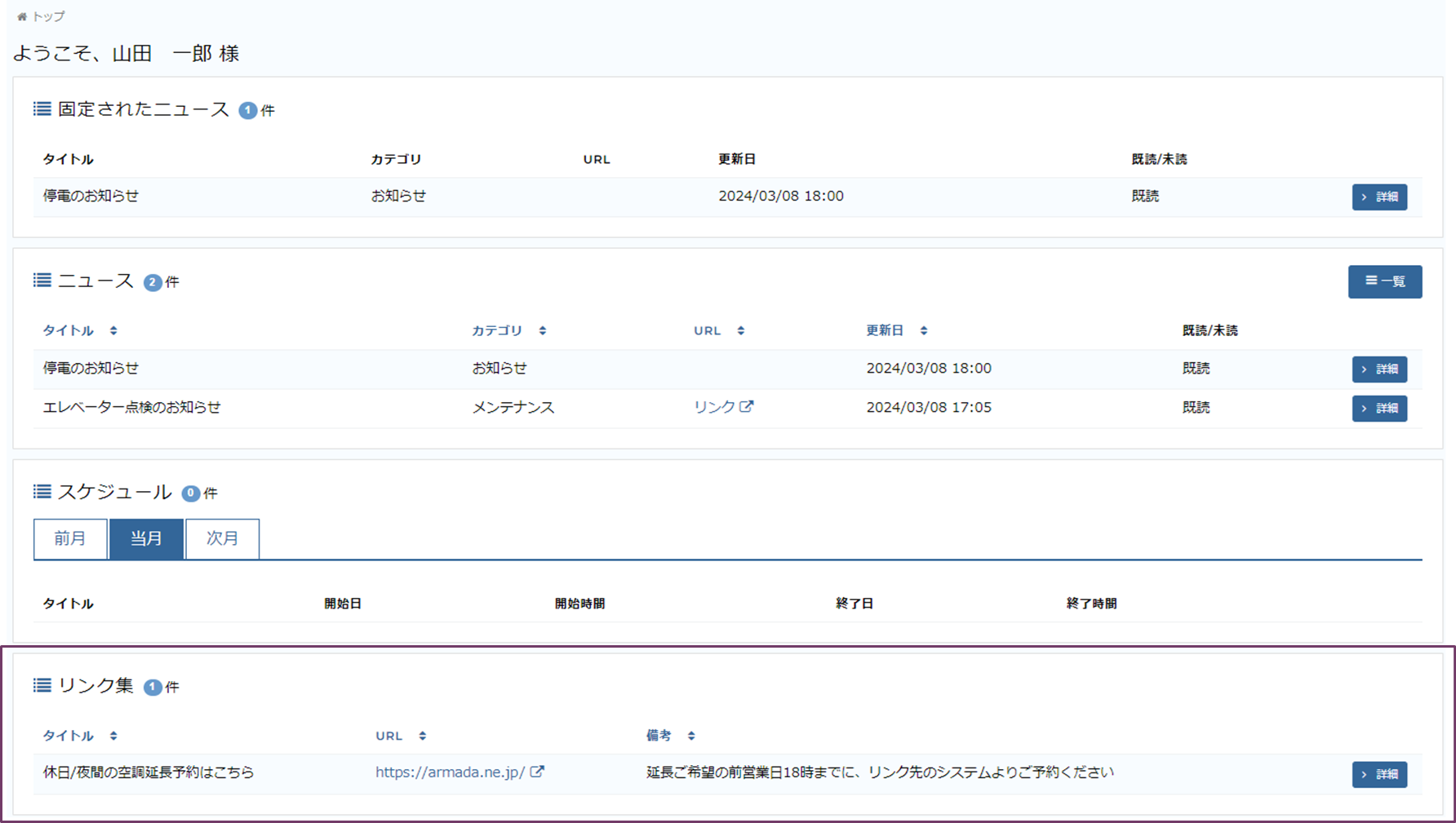Image resolution: width=1456 pixels, height=823 pixels.
Task: Click the list icon beside 固定されたニュース
Action: point(42,109)
